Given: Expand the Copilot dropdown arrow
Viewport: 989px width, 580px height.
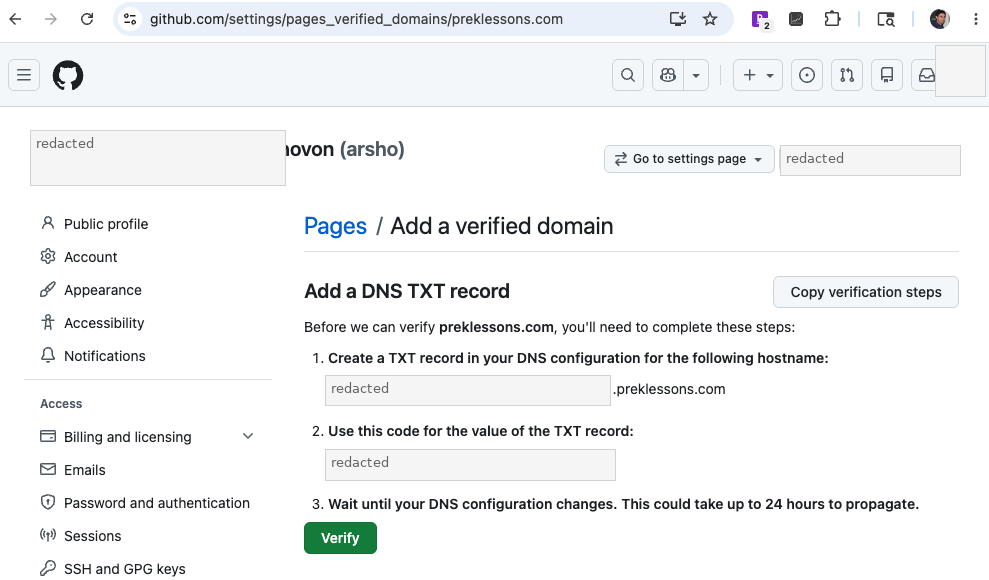Looking at the screenshot, I should (x=696, y=75).
